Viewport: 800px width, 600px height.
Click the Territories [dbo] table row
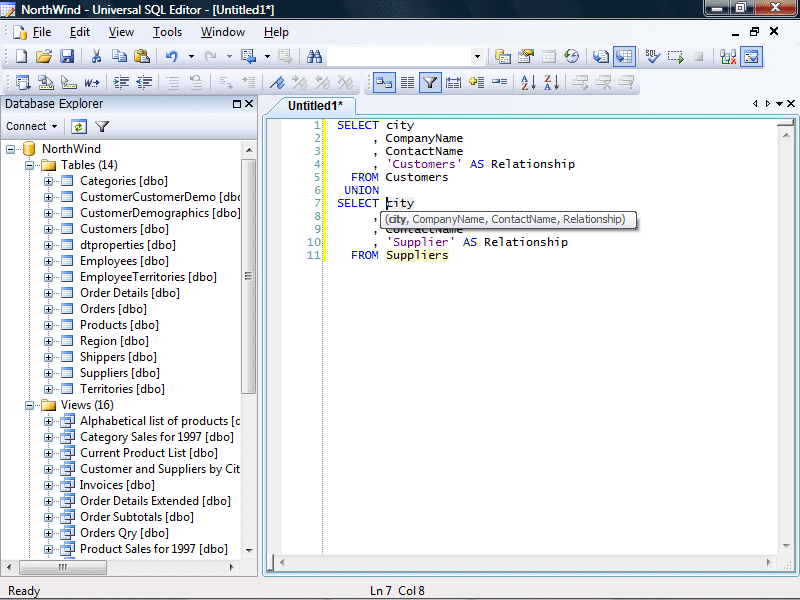tap(122, 389)
